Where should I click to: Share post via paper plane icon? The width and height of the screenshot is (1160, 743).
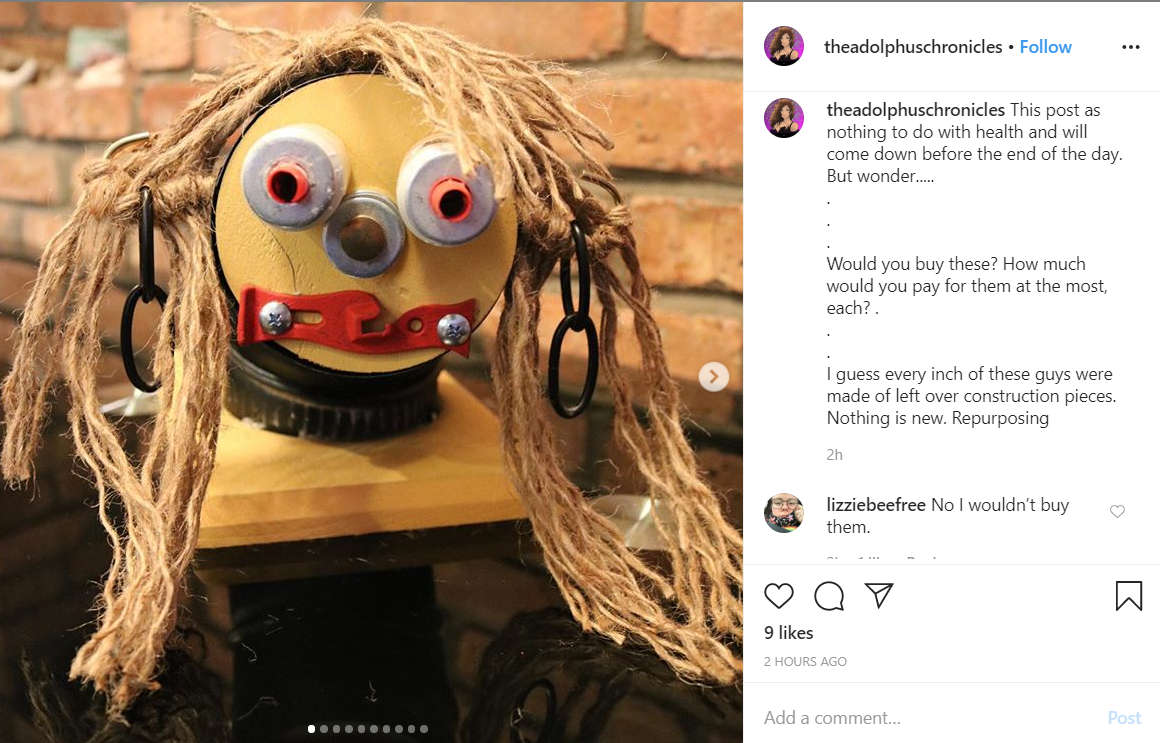(879, 596)
